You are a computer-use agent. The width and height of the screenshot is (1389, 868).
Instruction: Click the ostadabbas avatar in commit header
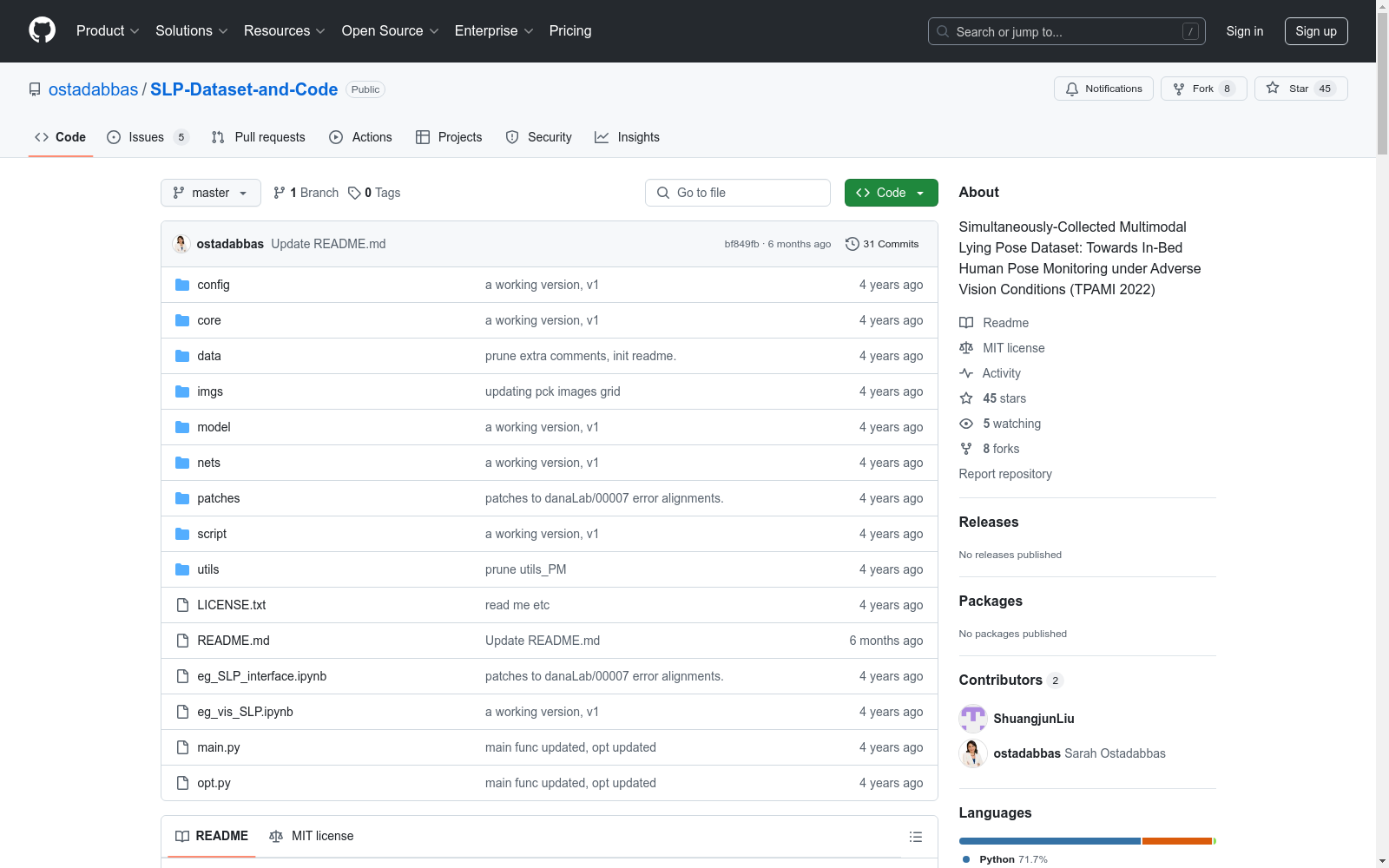(181, 244)
